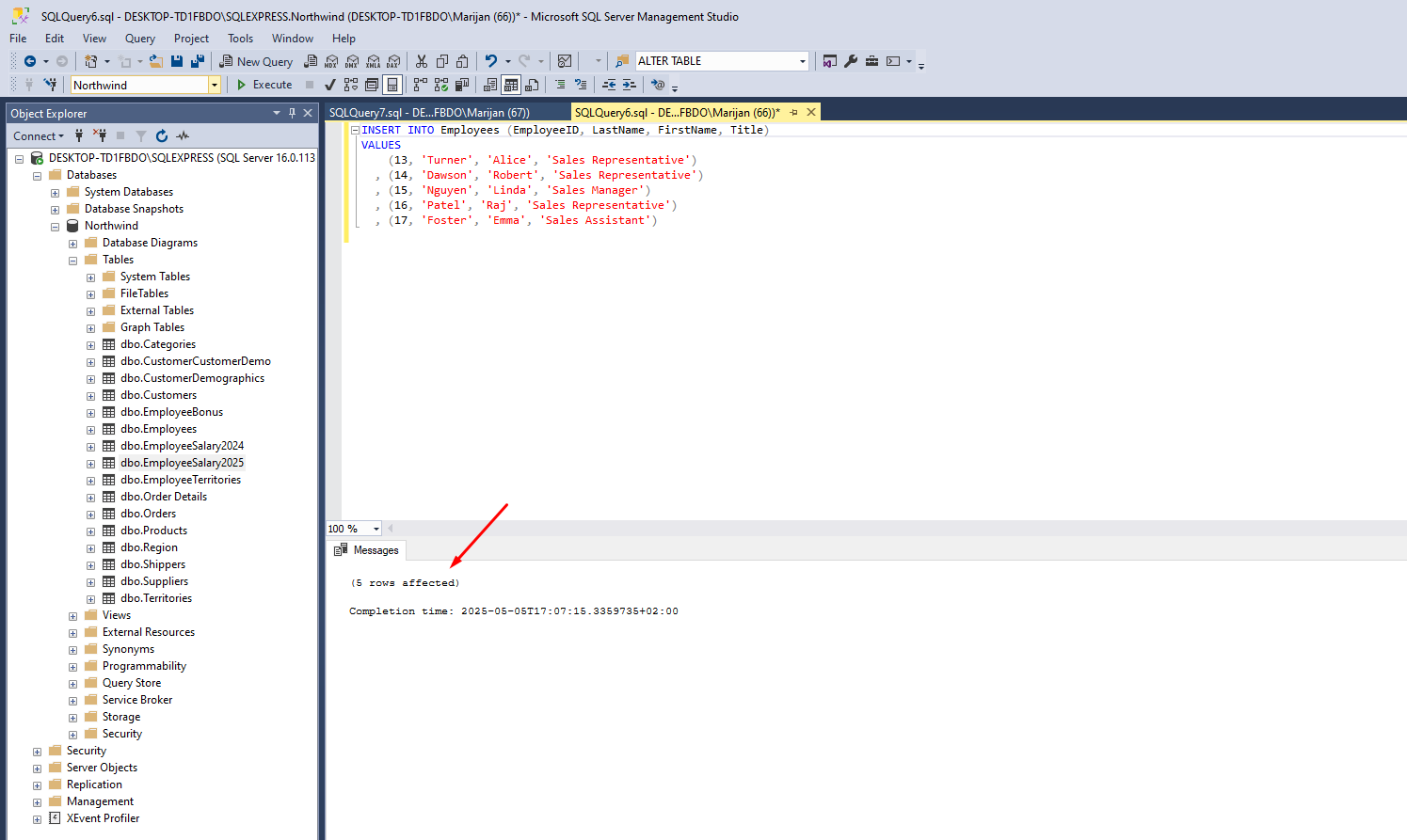The height and width of the screenshot is (840, 1407).
Task: Click the Open File folder icon
Action: click(156, 61)
